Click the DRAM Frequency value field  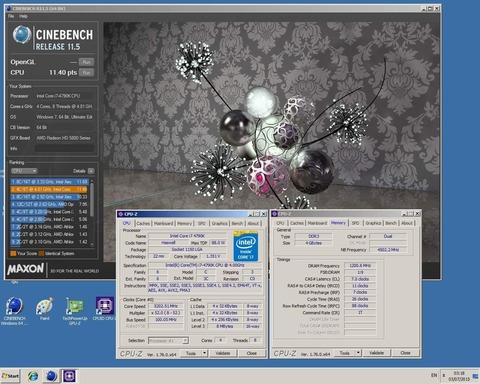(x=360, y=266)
